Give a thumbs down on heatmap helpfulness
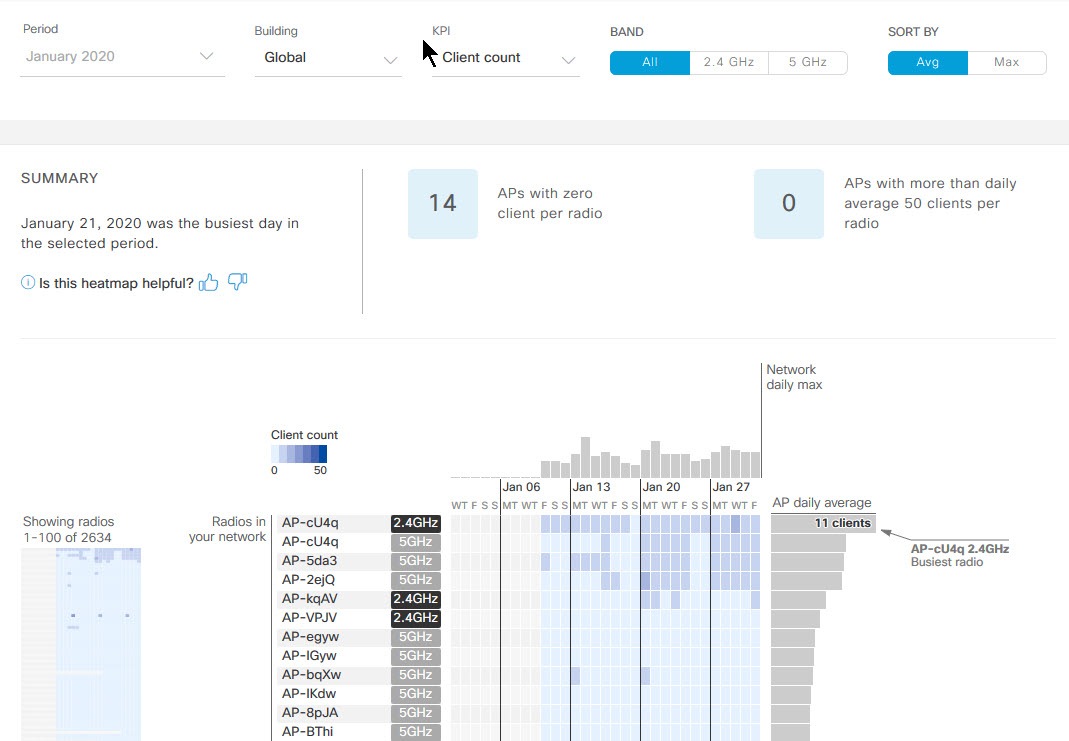Screen dimensions: 1069x741 coord(237,283)
